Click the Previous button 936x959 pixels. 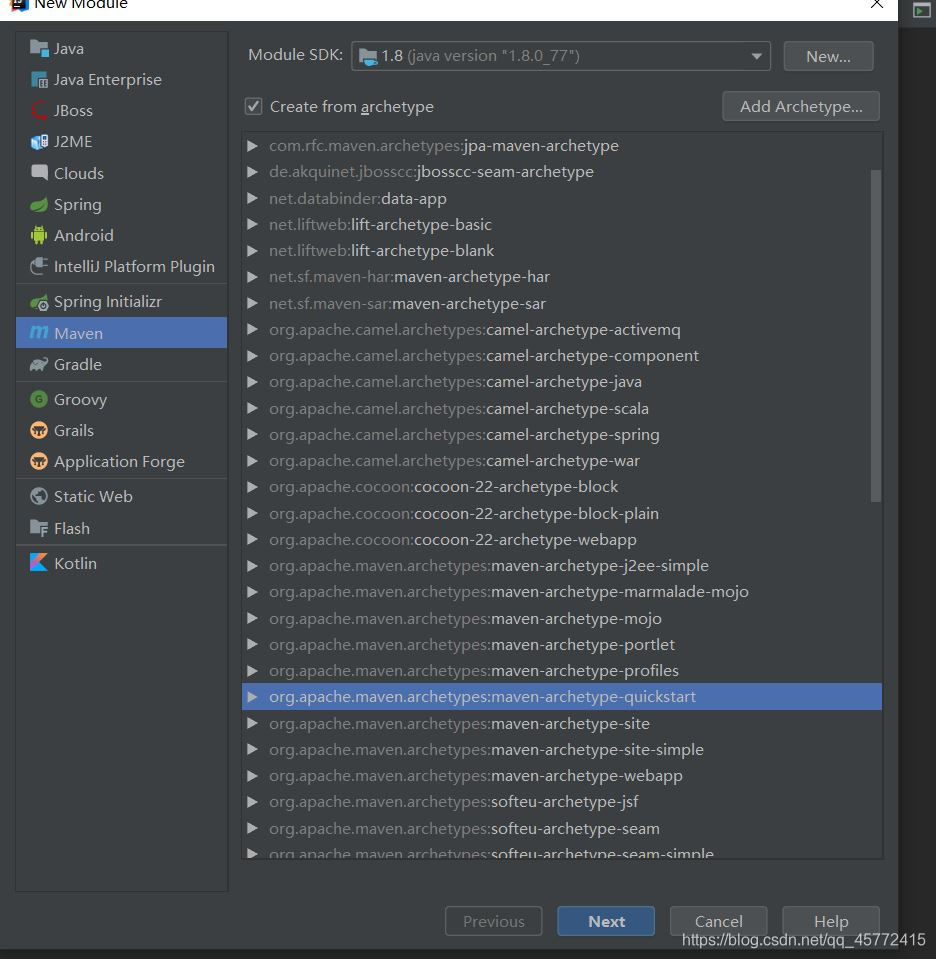[x=494, y=921]
